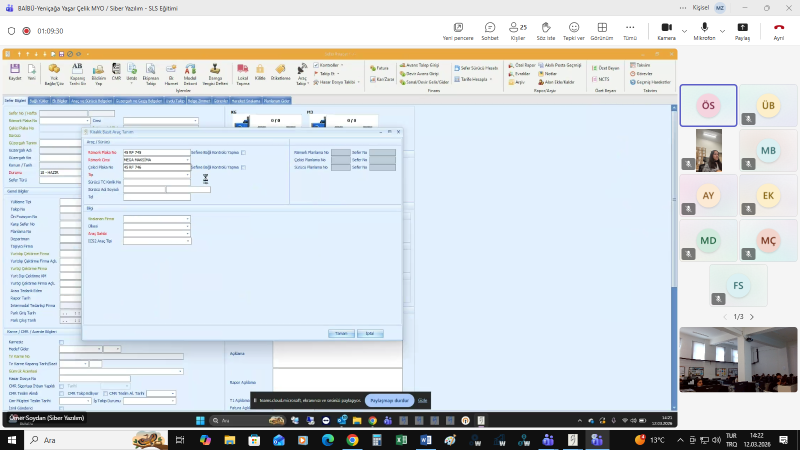The width and height of the screenshot is (800, 450).
Task: Expand the Araç Sahibi dropdown
Action: tap(187, 234)
